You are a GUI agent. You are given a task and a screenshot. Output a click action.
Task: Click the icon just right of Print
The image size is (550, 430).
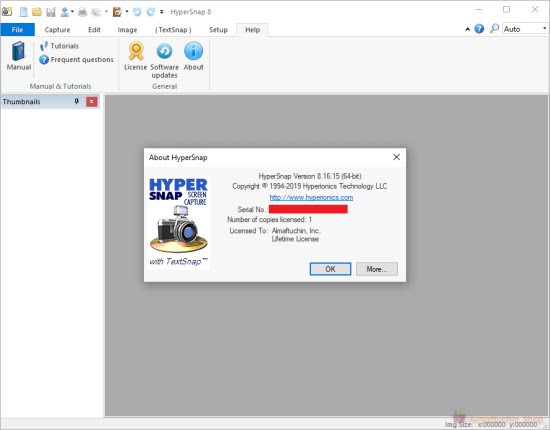point(96,12)
